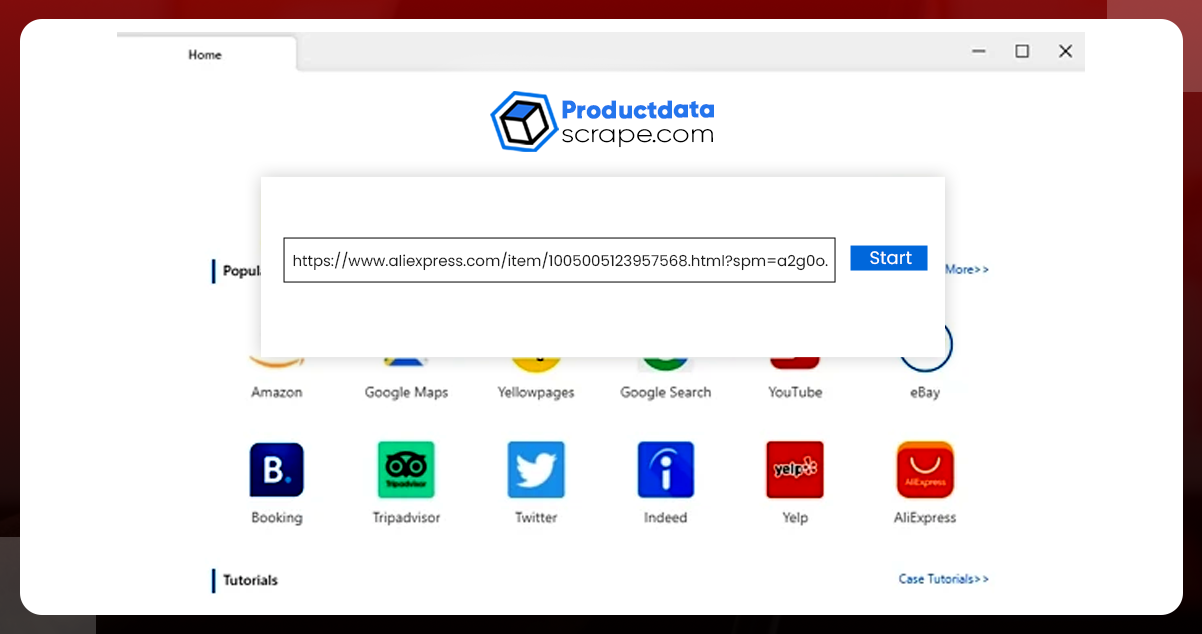Open the Case Tutorials>> link
The height and width of the screenshot is (634, 1202).
coord(943,579)
